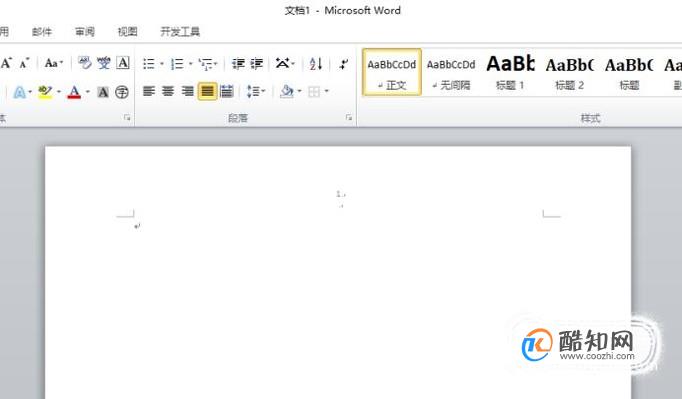Open the Line Spacing menu
The width and height of the screenshot is (682, 399).
click(256, 91)
